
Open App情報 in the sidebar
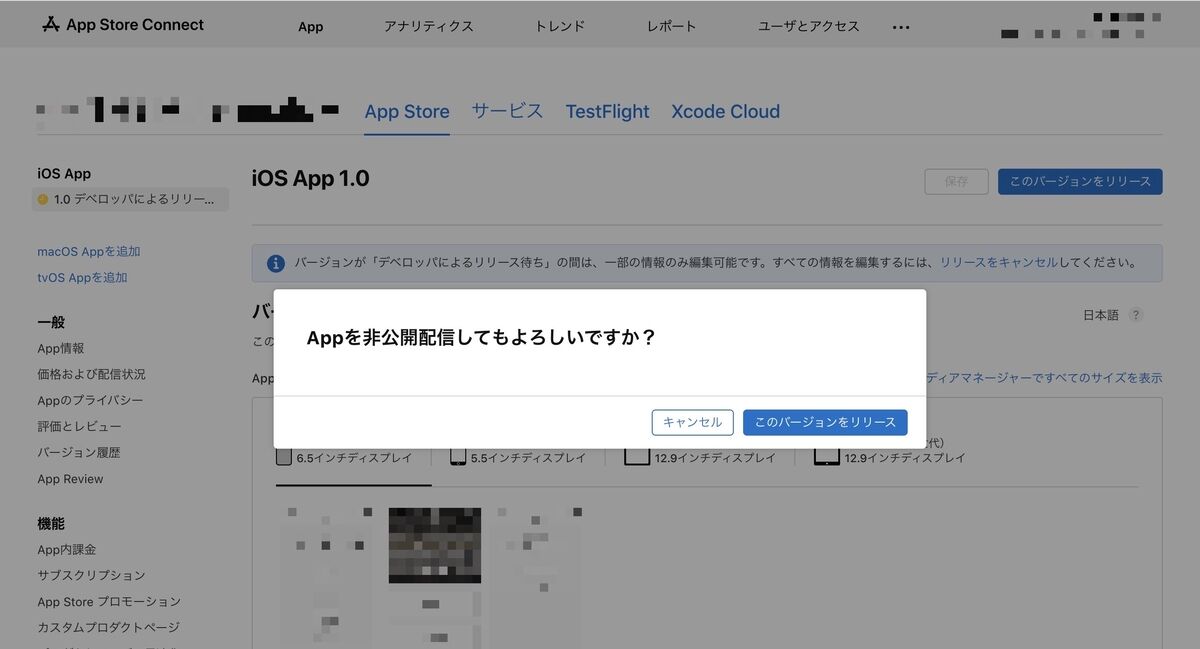(61, 349)
